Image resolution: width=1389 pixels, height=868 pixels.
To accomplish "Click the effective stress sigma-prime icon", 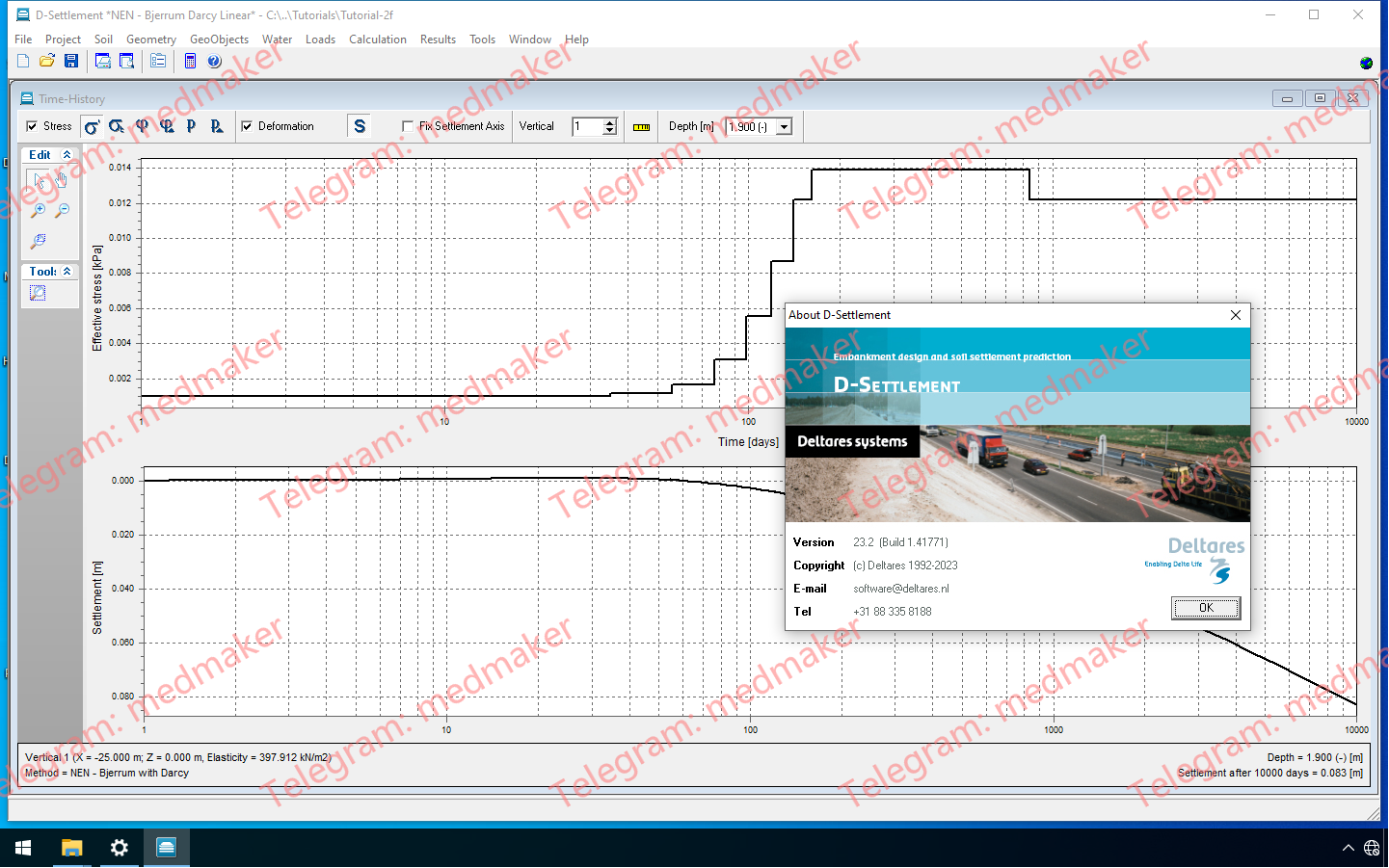I will [x=92, y=126].
